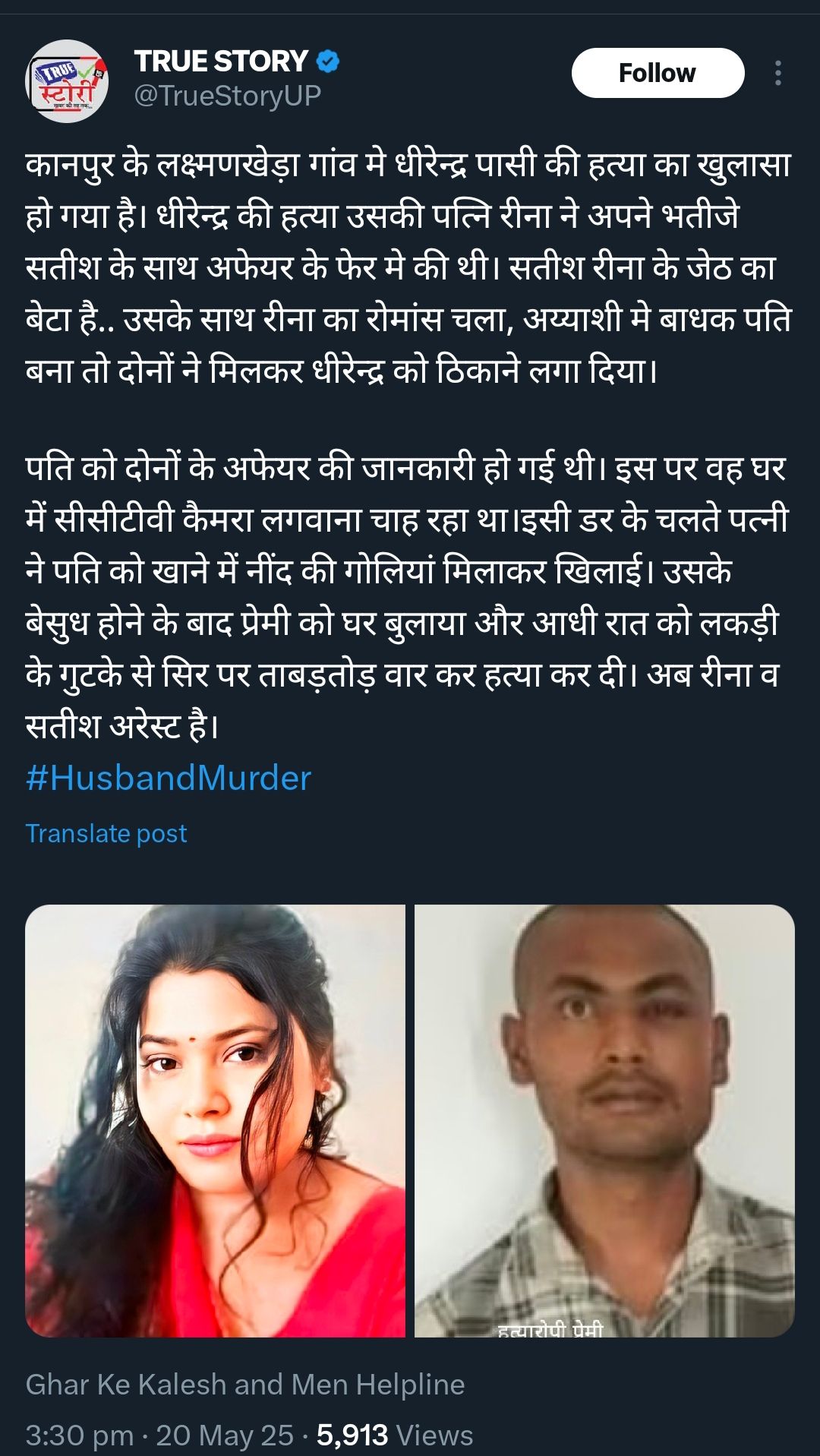This screenshot has width=820, height=1456.
Task: Open the TRUE STORY profile avatar
Action: point(68,81)
